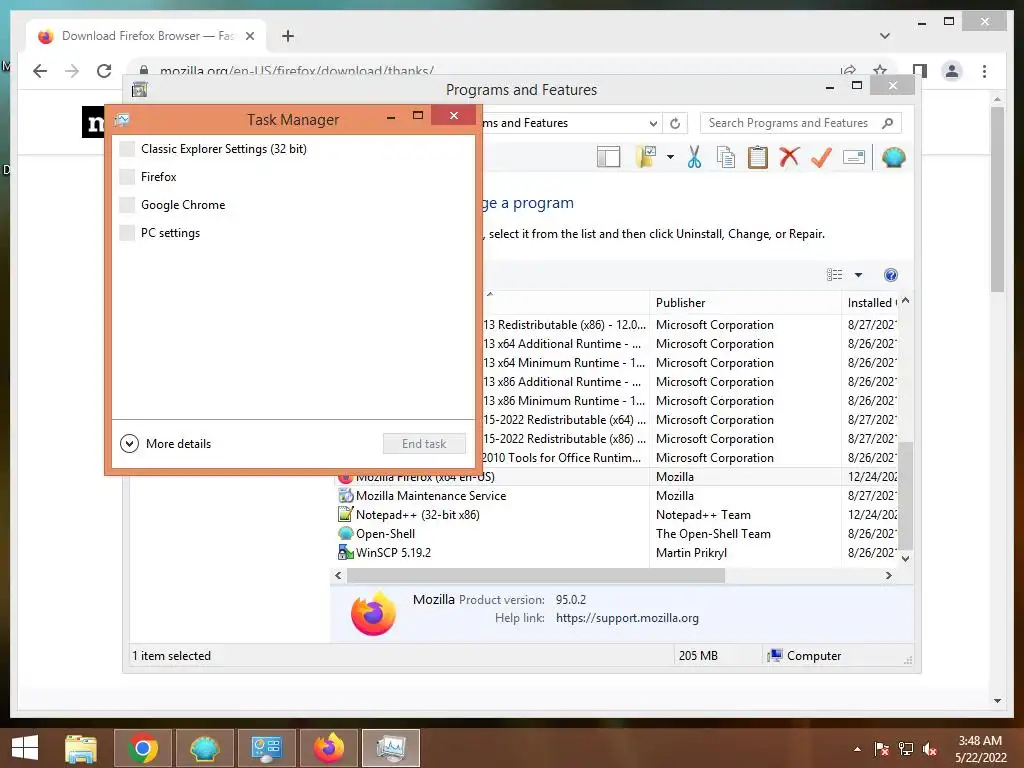Click Task Manager taskbar icon

(391, 748)
